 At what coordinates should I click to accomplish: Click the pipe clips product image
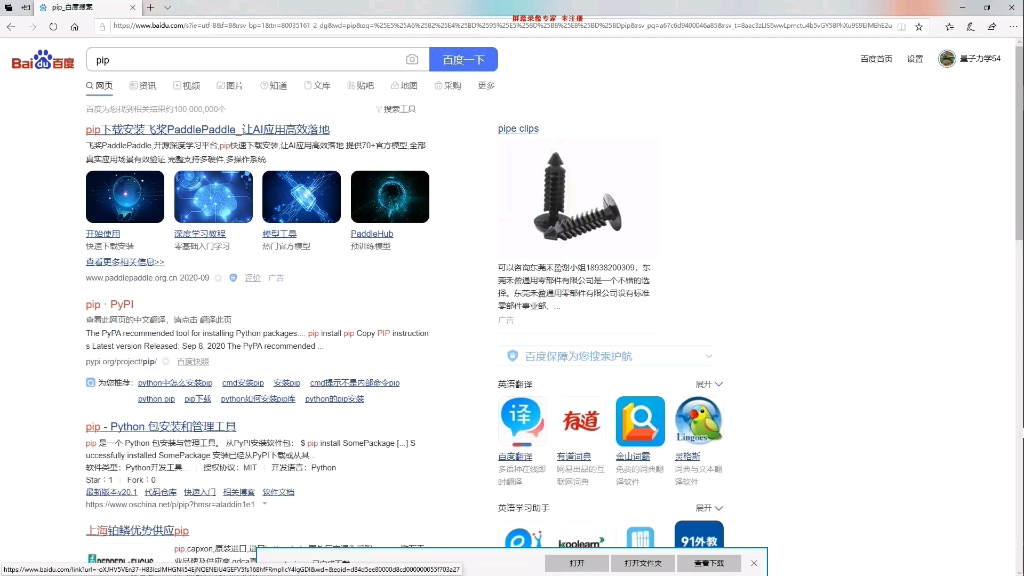(x=577, y=198)
